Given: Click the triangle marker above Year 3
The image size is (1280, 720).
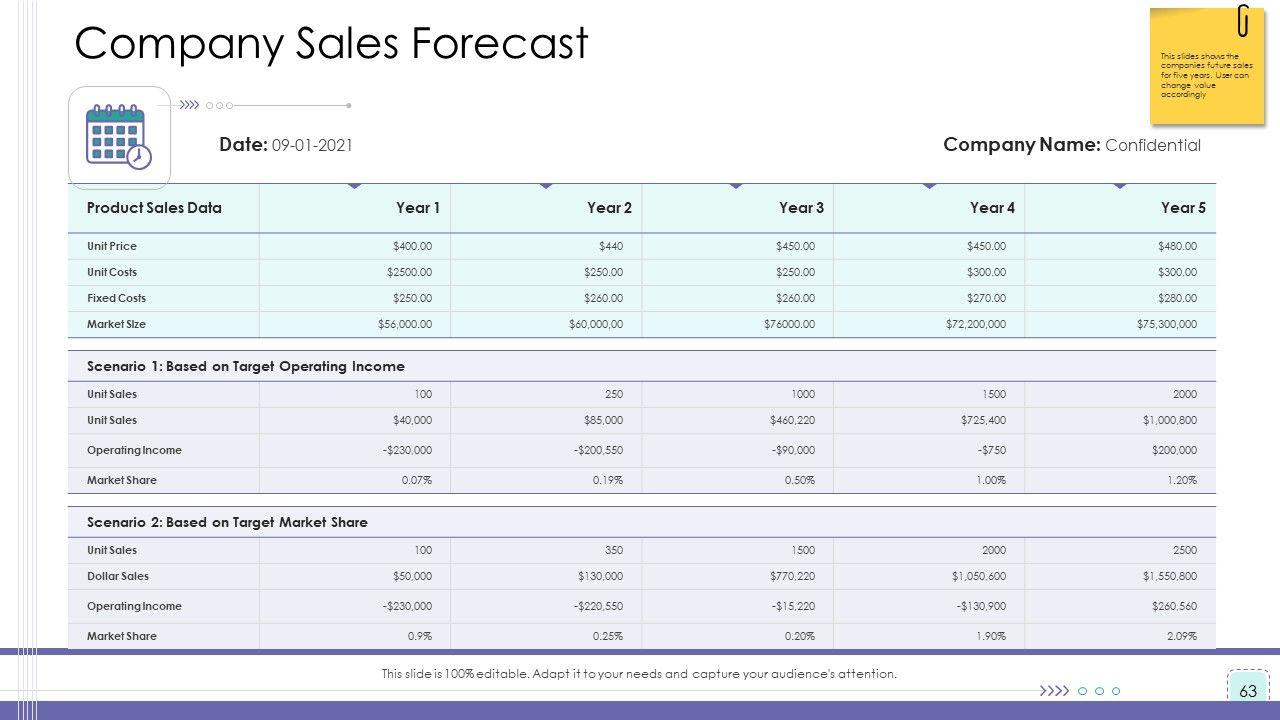Looking at the screenshot, I should coord(736,186).
